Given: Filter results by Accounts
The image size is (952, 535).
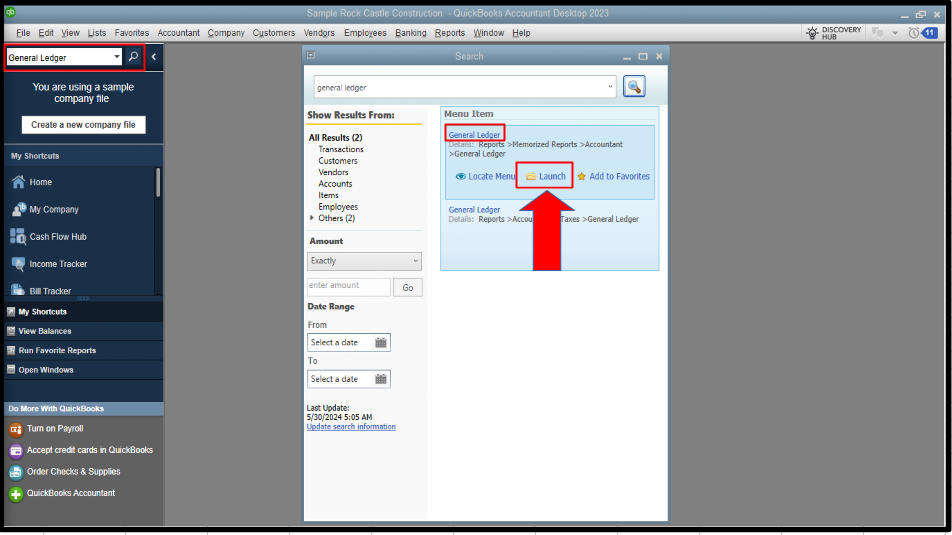Looking at the screenshot, I should (x=335, y=183).
